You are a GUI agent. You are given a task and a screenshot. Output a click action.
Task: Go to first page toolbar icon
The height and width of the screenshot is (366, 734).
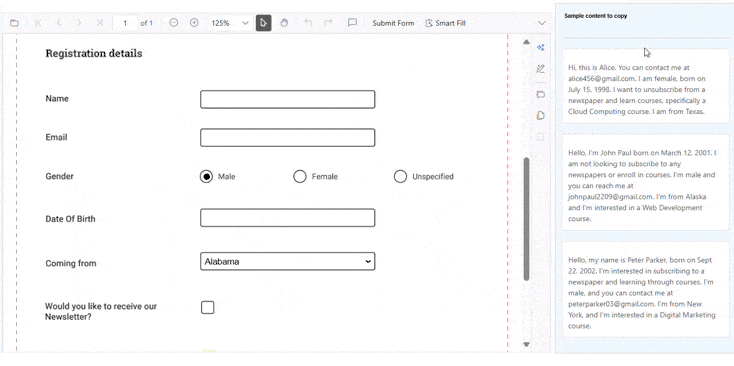tap(38, 23)
